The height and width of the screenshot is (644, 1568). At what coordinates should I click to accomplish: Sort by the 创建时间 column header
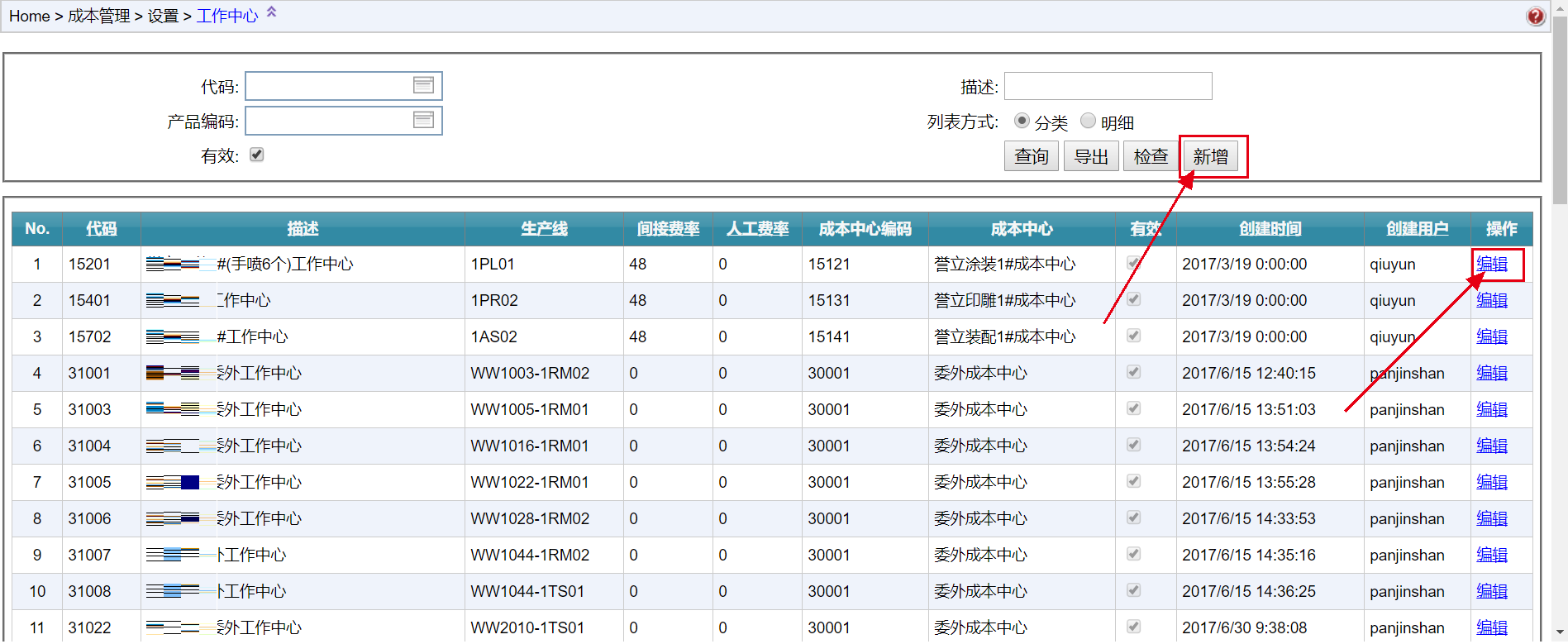(x=1270, y=229)
